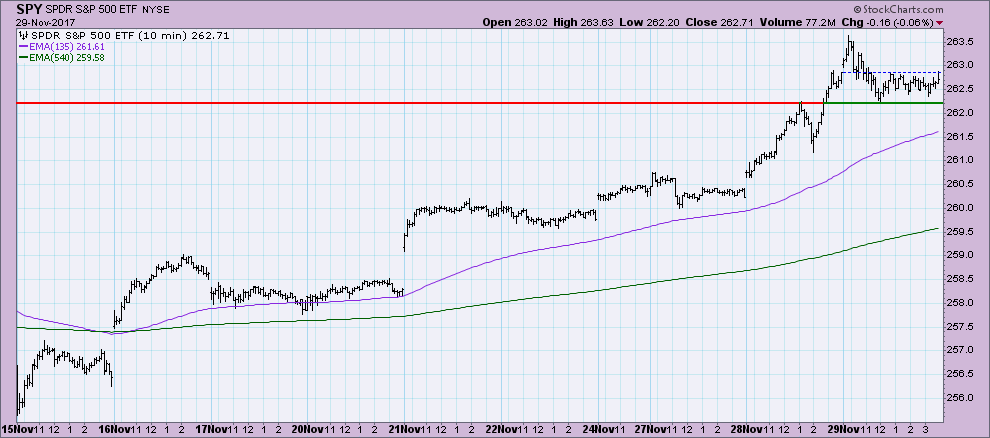Click the 16Nov date axis label
Viewport: 990px width, 438px height.
pyautogui.click(x=115, y=429)
